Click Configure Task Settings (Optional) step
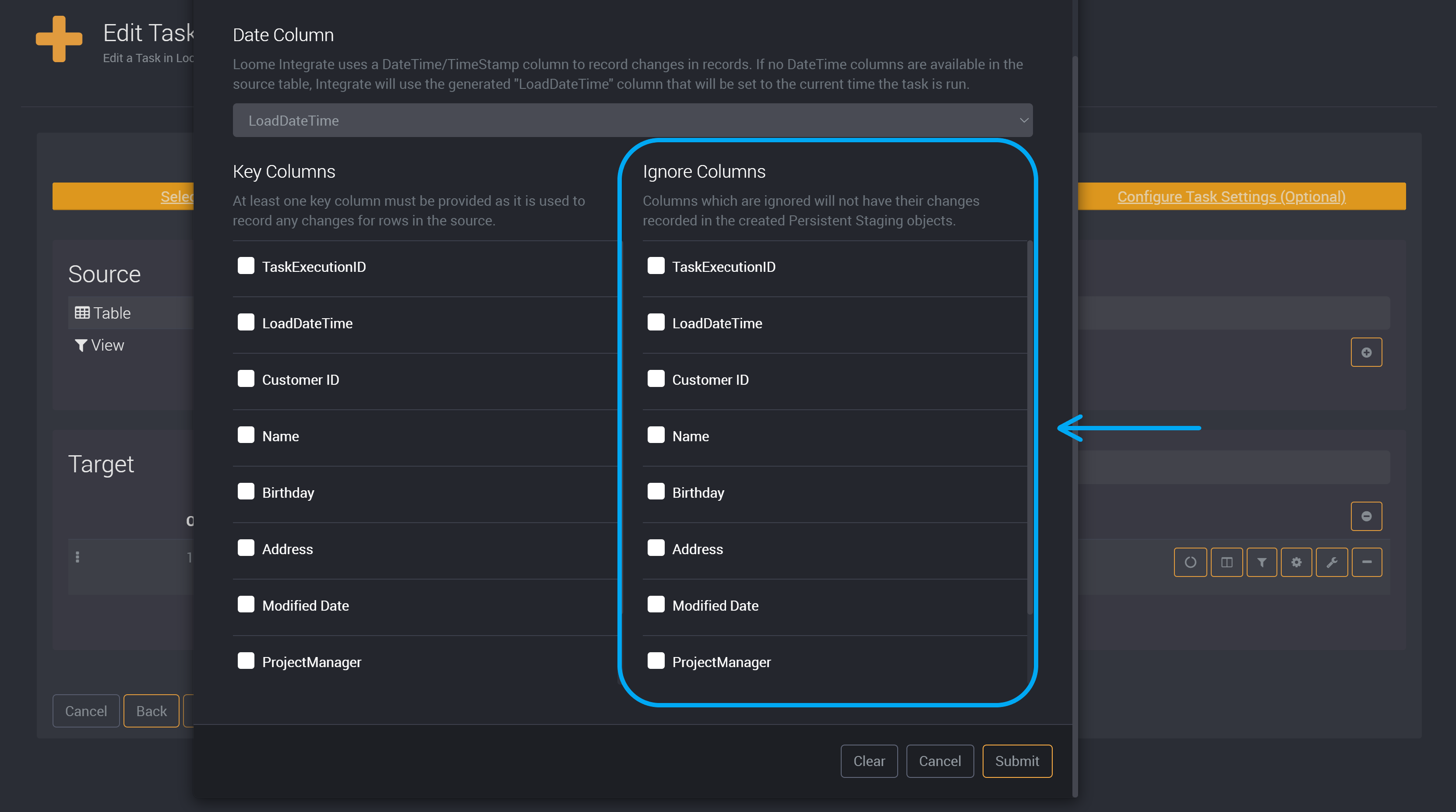This screenshot has width=1456, height=812. [x=1231, y=197]
